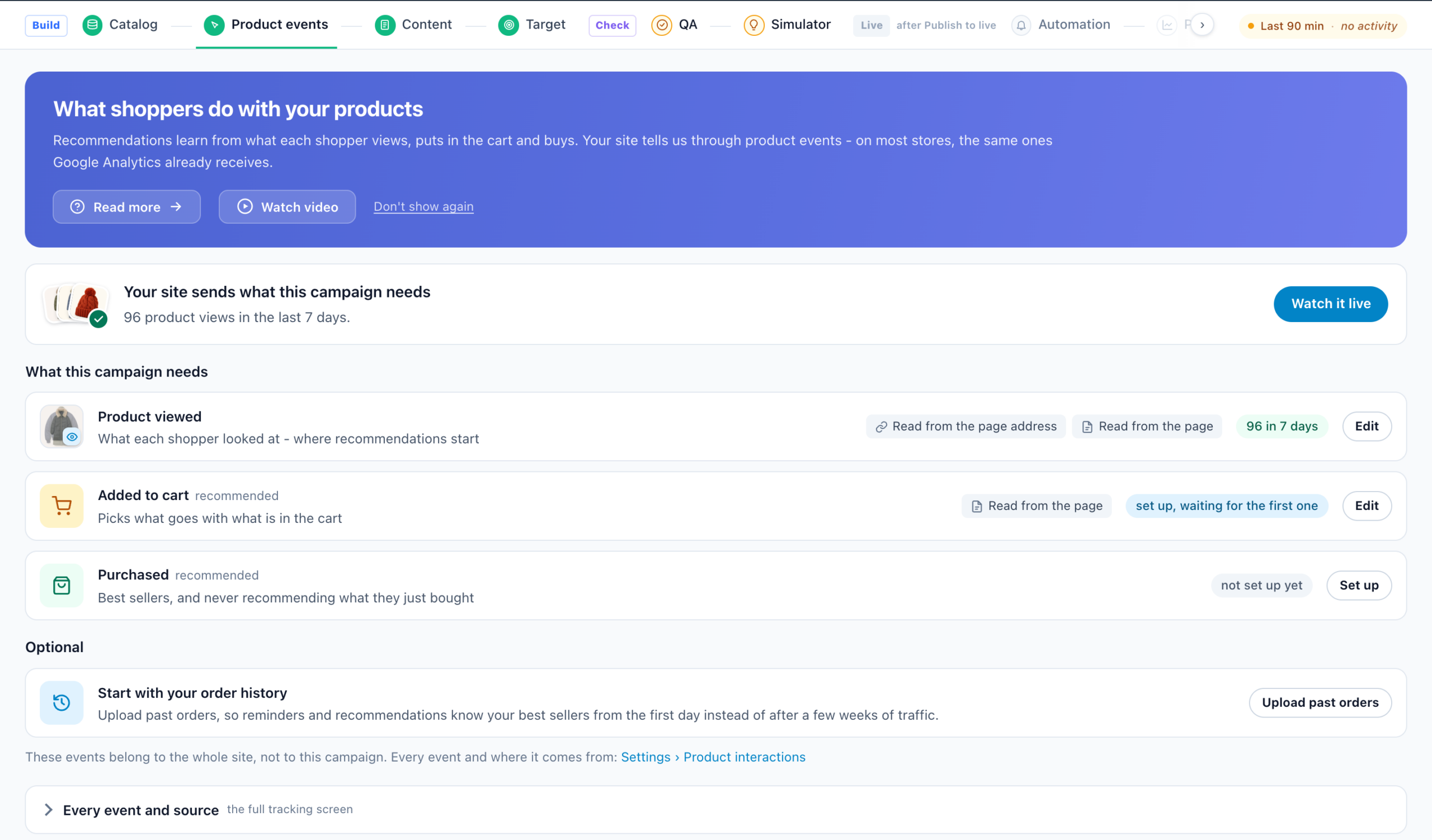Switch to the Catalog tab
This screenshot has width=1432, height=840.
(x=133, y=25)
